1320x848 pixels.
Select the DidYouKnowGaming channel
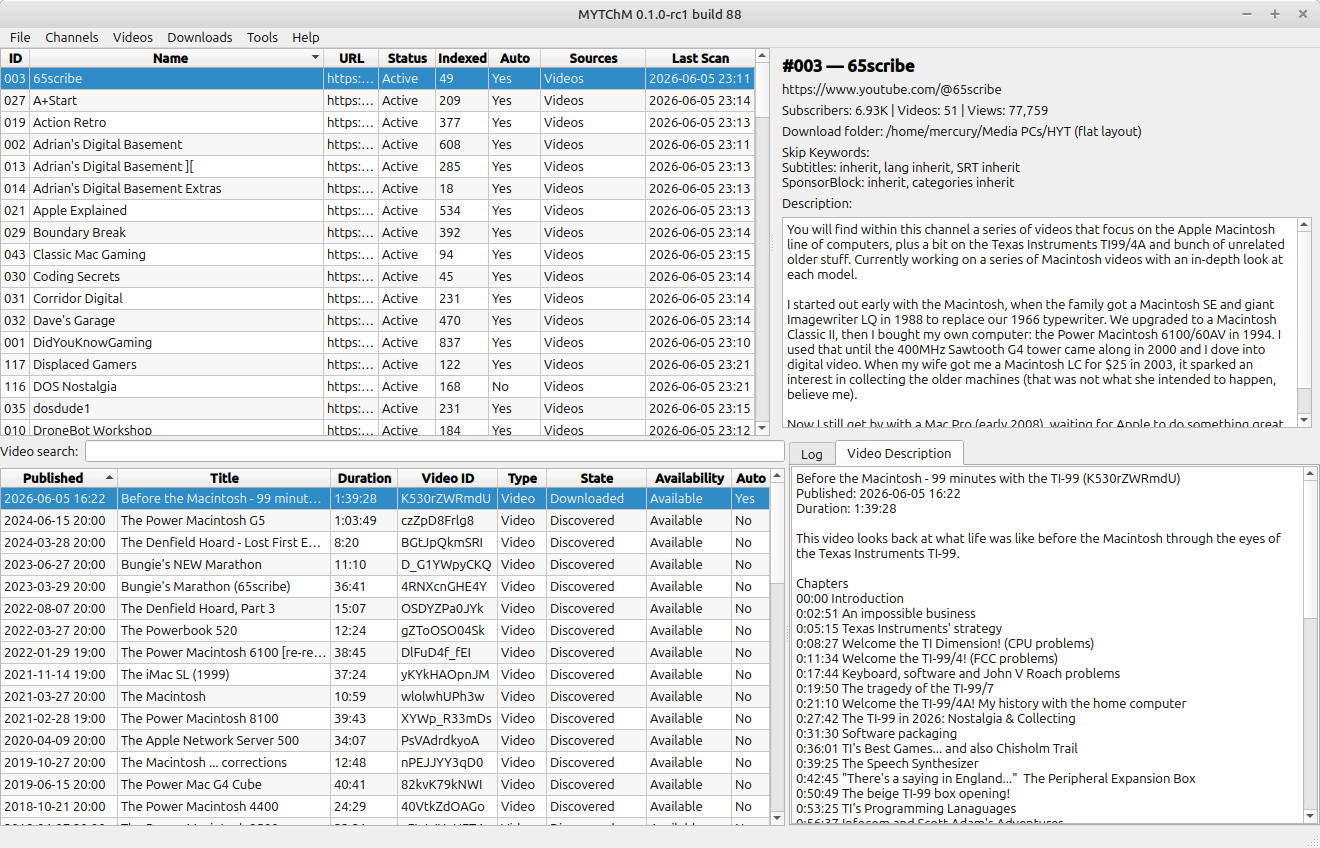377,342
